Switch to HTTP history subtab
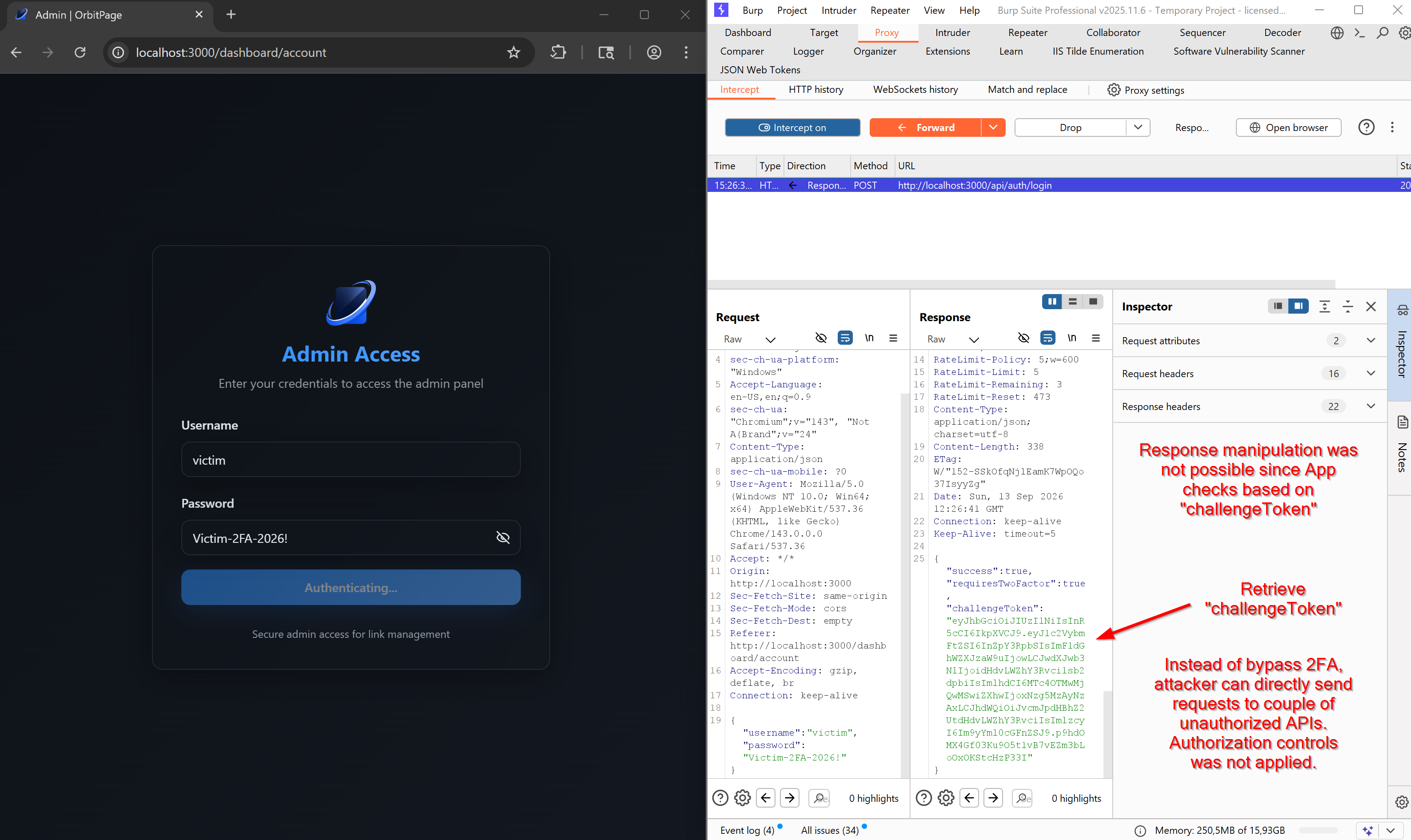This screenshot has width=1411, height=840. [x=816, y=89]
